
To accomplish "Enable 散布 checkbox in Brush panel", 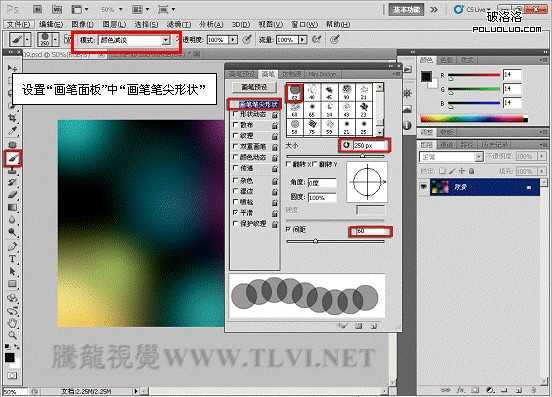I will 236,125.
